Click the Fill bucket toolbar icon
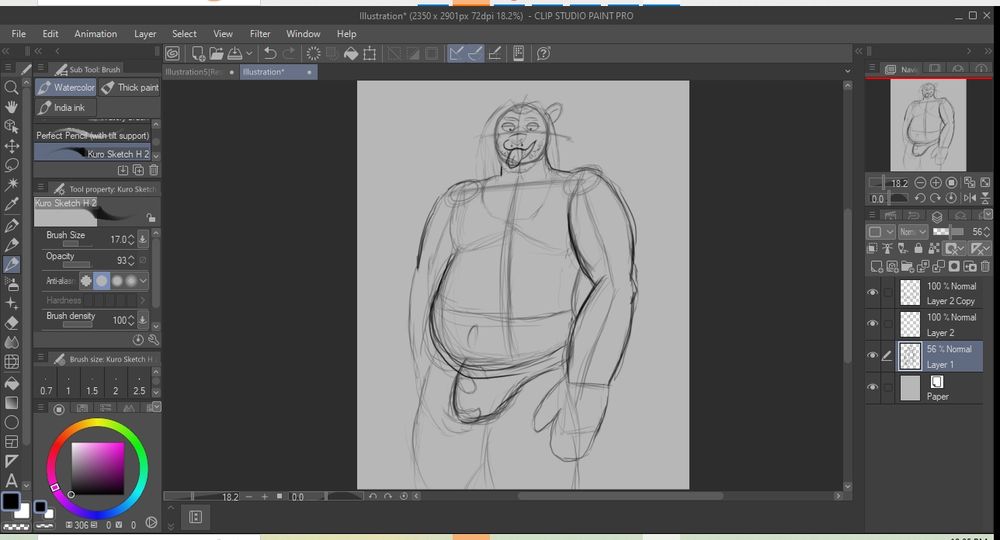This screenshot has height=540, width=1000. pyautogui.click(x=351, y=54)
